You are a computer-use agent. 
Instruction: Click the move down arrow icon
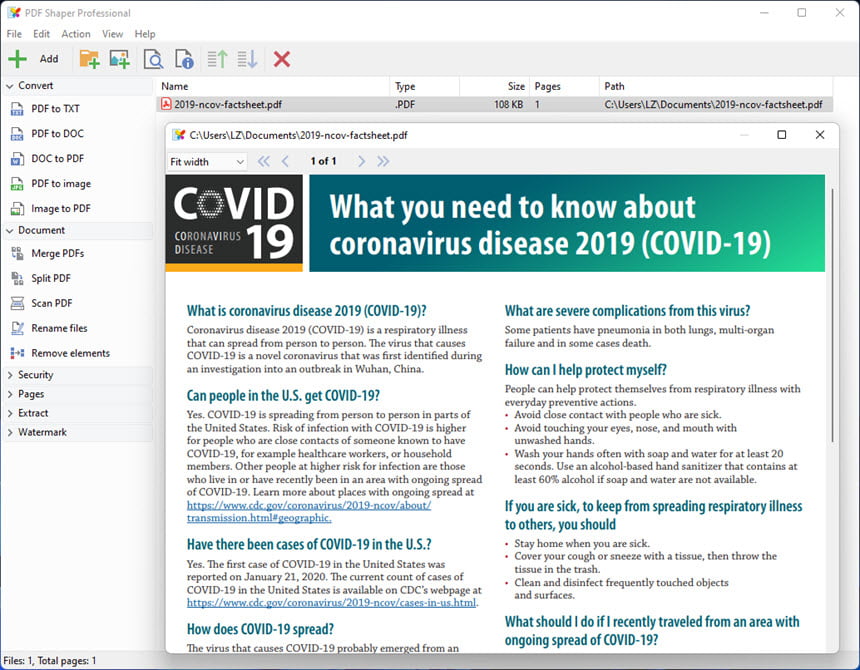click(247, 59)
